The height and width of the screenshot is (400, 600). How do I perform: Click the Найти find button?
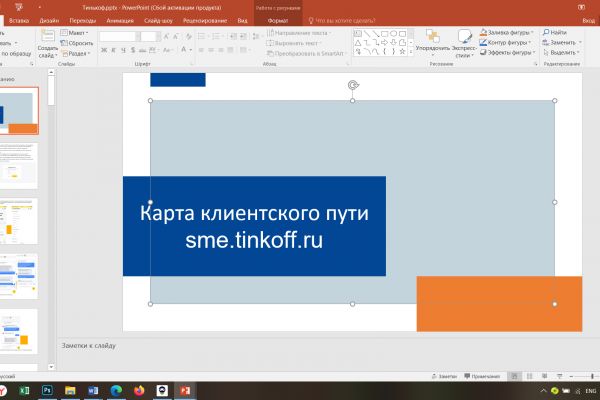coord(555,33)
